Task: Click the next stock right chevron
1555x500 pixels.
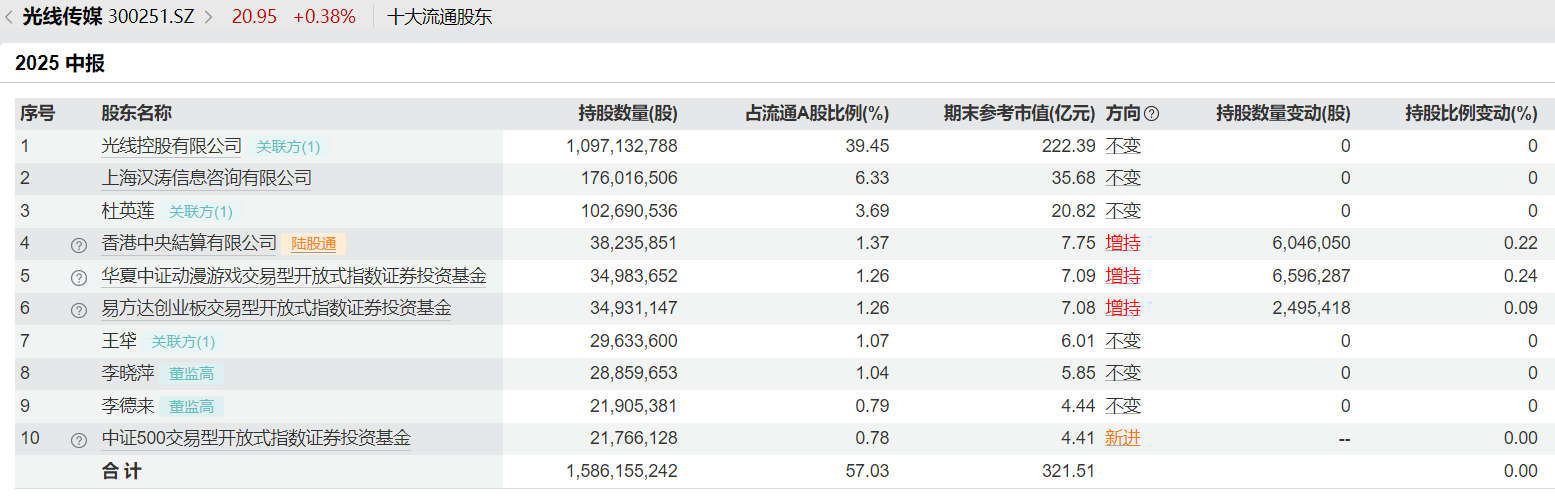Action: (208, 17)
